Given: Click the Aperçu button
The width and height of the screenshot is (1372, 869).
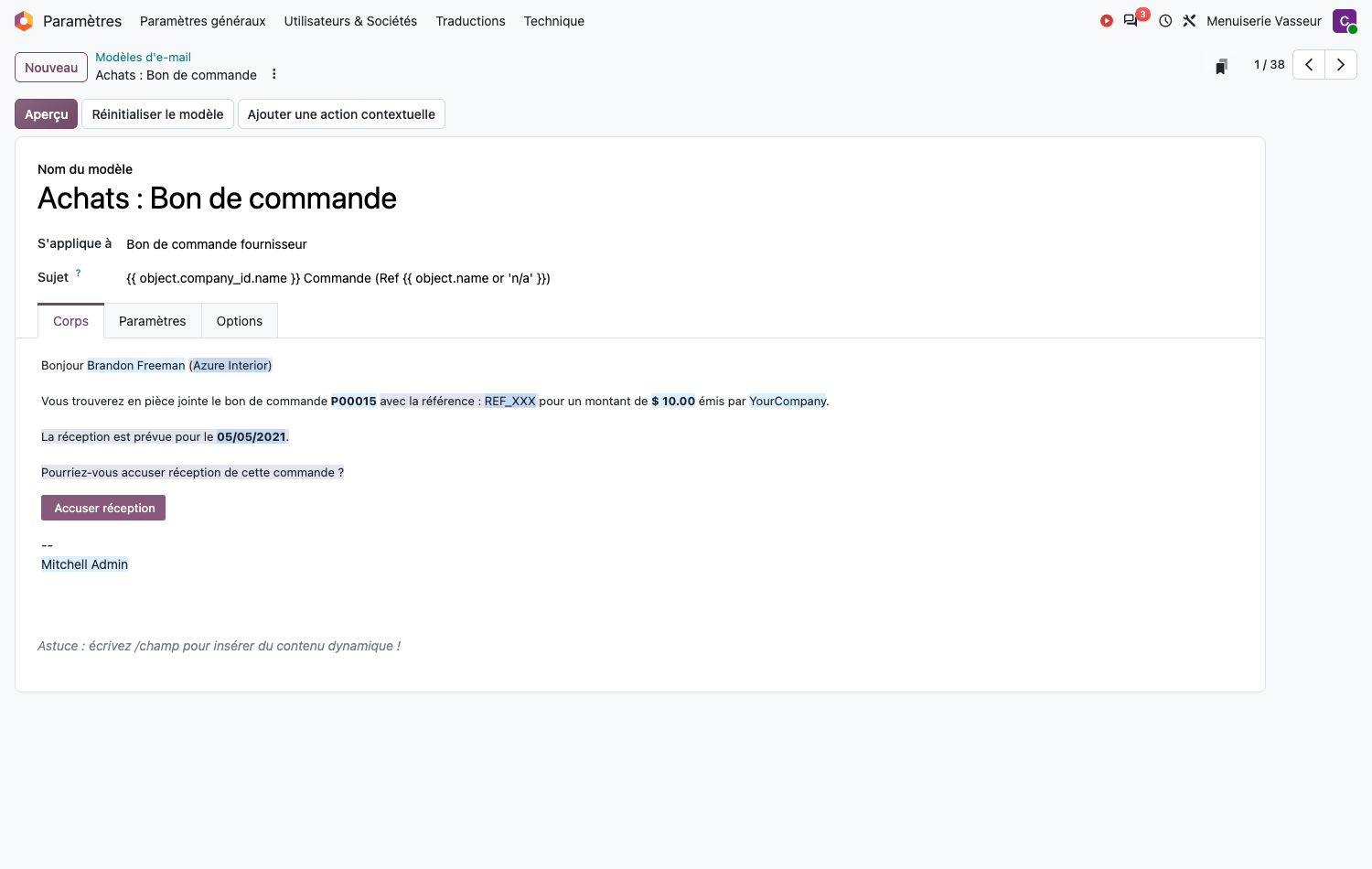Looking at the screenshot, I should pyautogui.click(x=47, y=114).
